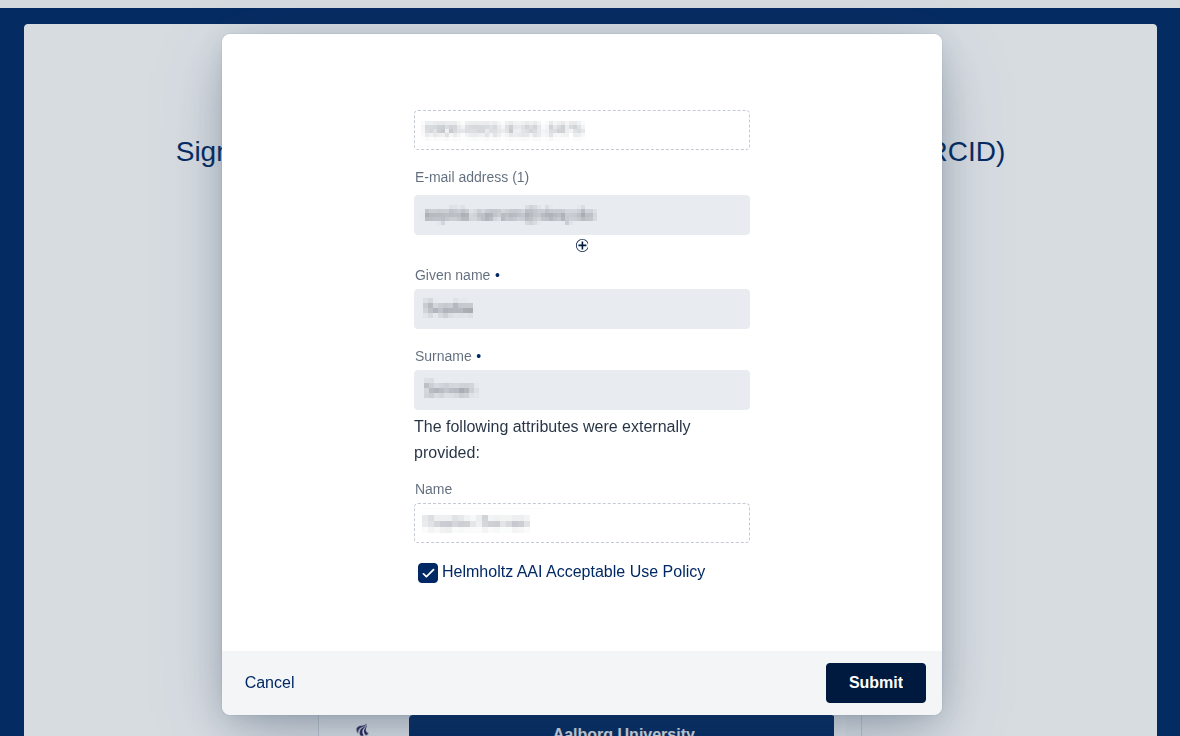This screenshot has width=1180, height=736.
Task: Click inside the dashed identifier field at top
Action: tap(582, 130)
